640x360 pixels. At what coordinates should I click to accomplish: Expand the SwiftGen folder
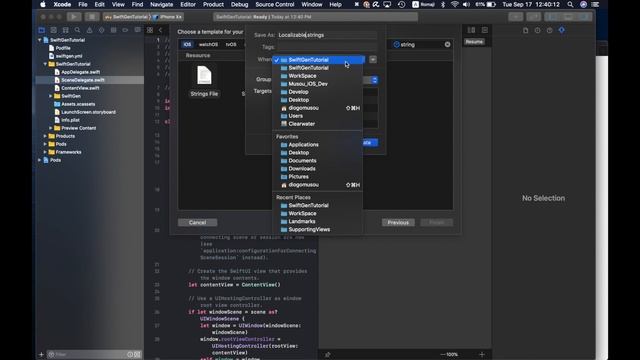pyautogui.click(x=51, y=96)
